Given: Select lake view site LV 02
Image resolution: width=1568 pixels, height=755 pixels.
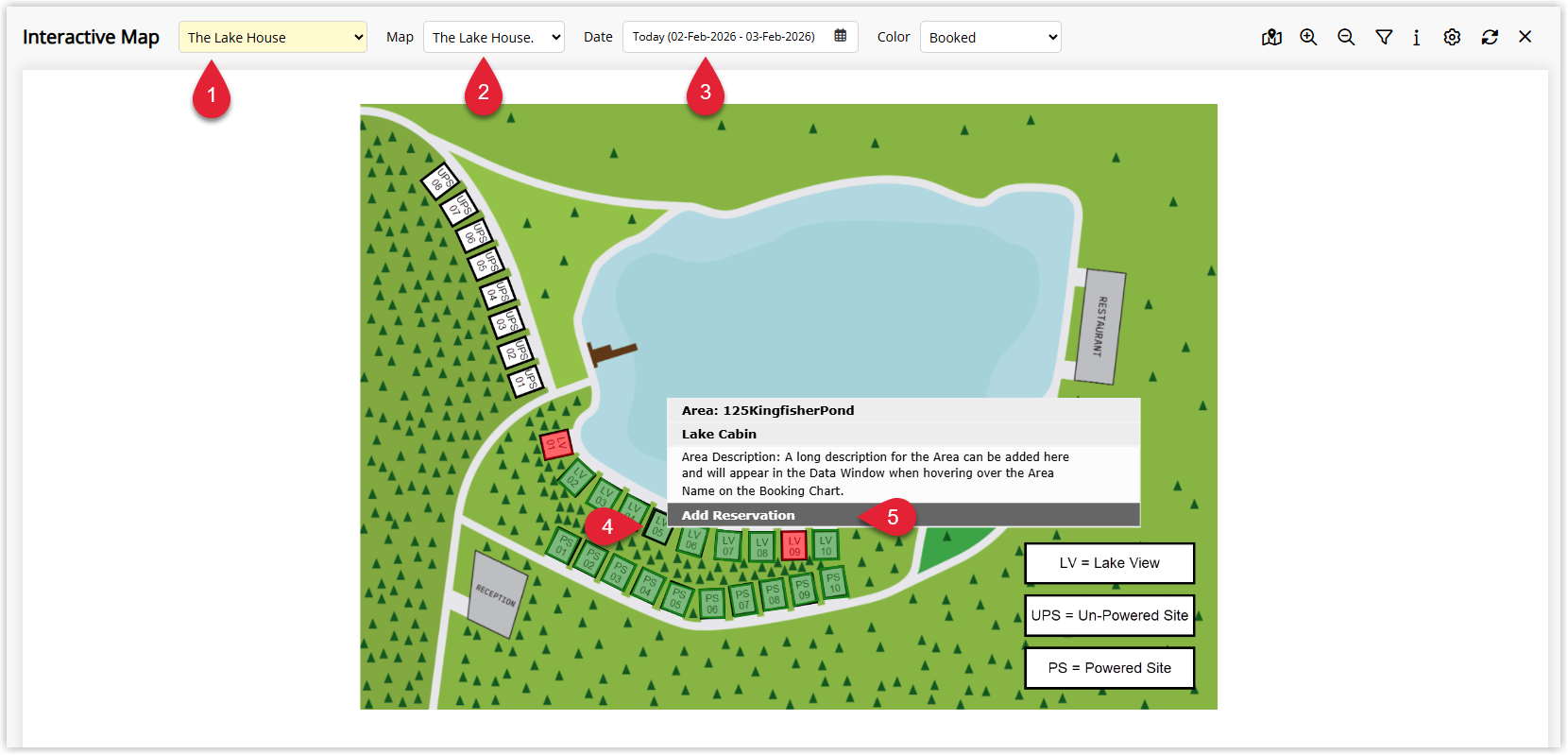Looking at the screenshot, I should (576, 478).
